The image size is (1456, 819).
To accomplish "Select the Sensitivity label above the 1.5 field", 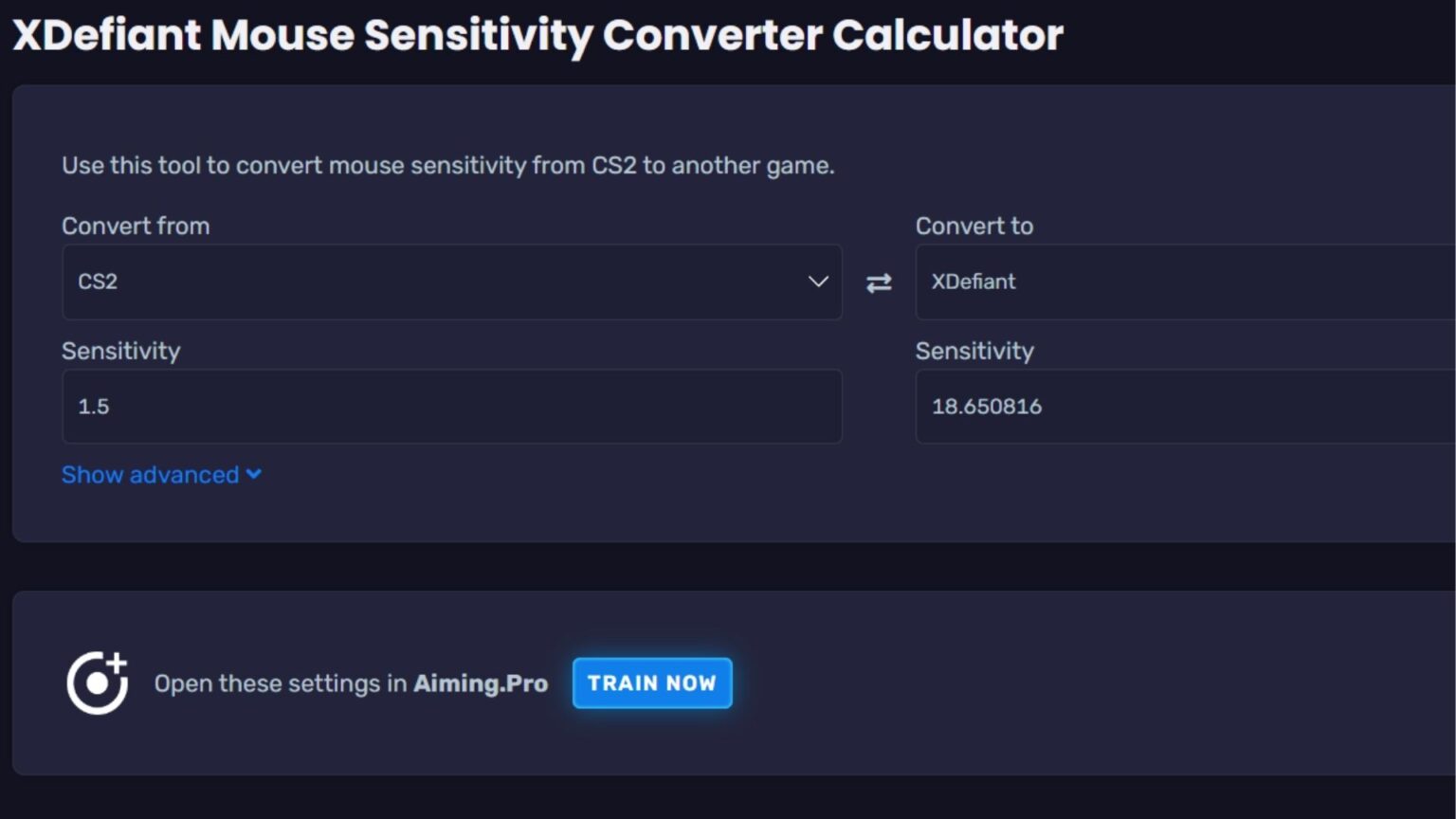I will coord(120,351).
